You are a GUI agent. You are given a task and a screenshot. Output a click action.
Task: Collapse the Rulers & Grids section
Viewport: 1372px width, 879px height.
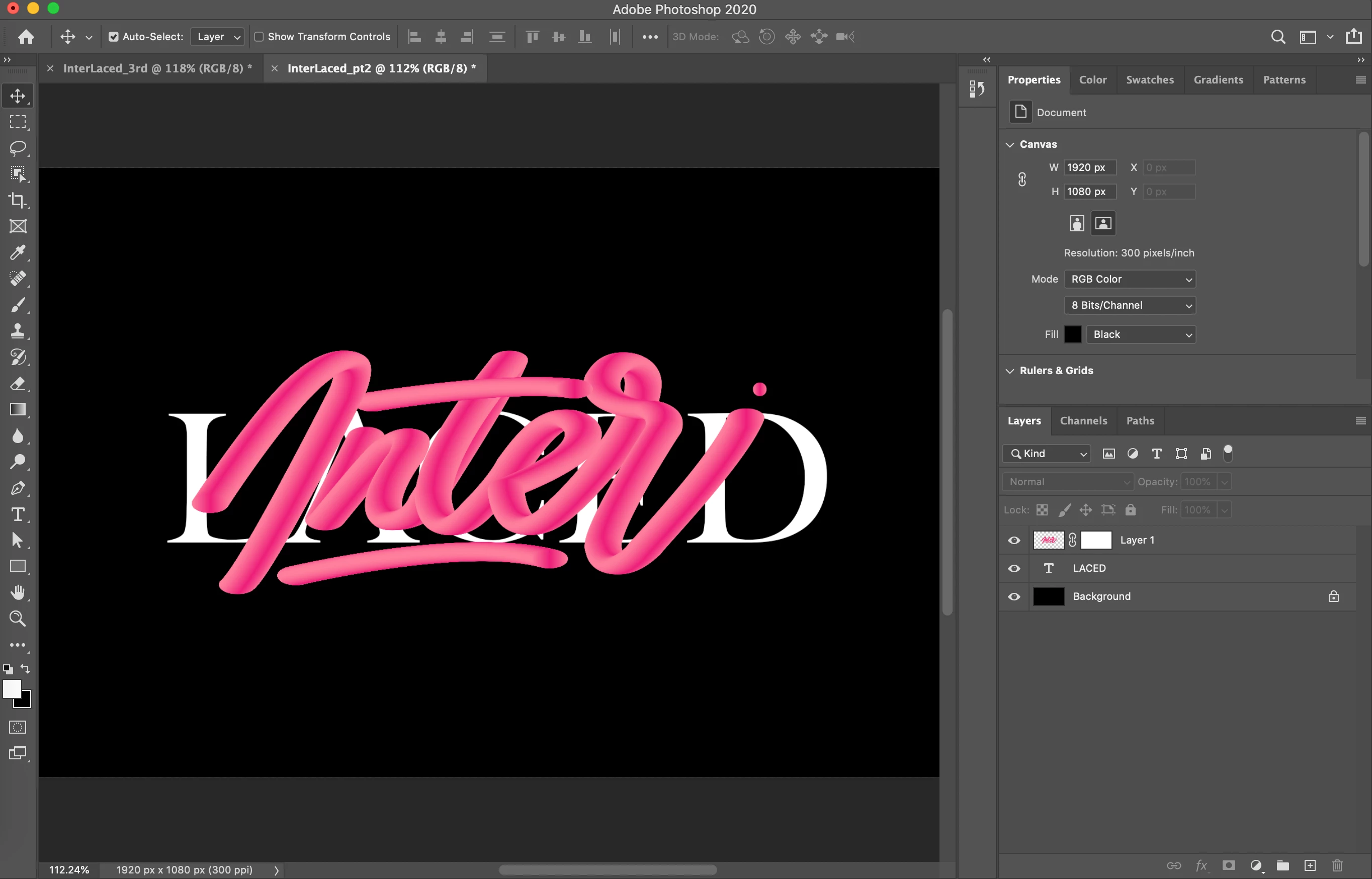click(x=1009, y=371)
